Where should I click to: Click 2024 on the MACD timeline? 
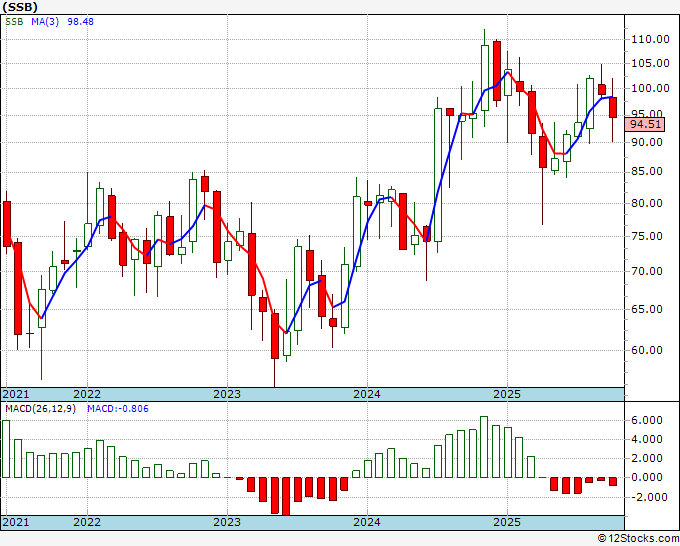(x=367, y=522)
